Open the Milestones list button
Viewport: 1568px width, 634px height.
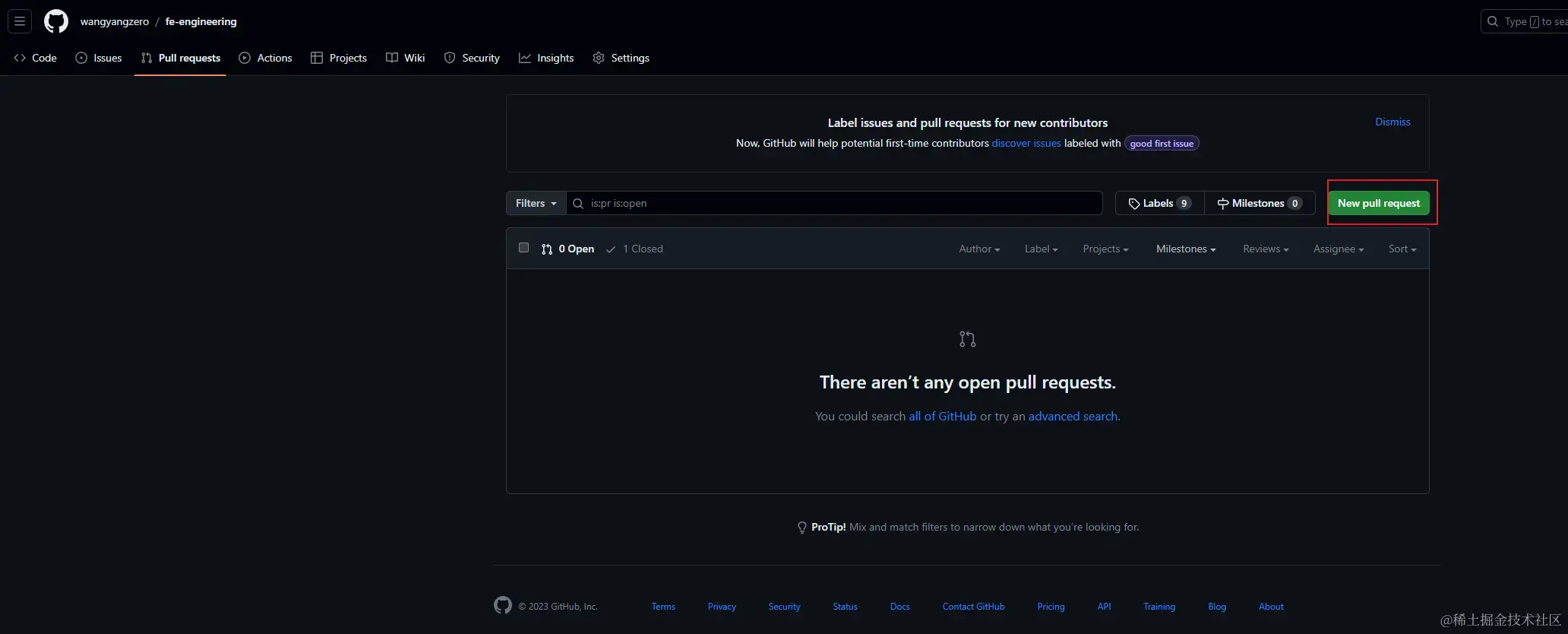pos(1260,203)
